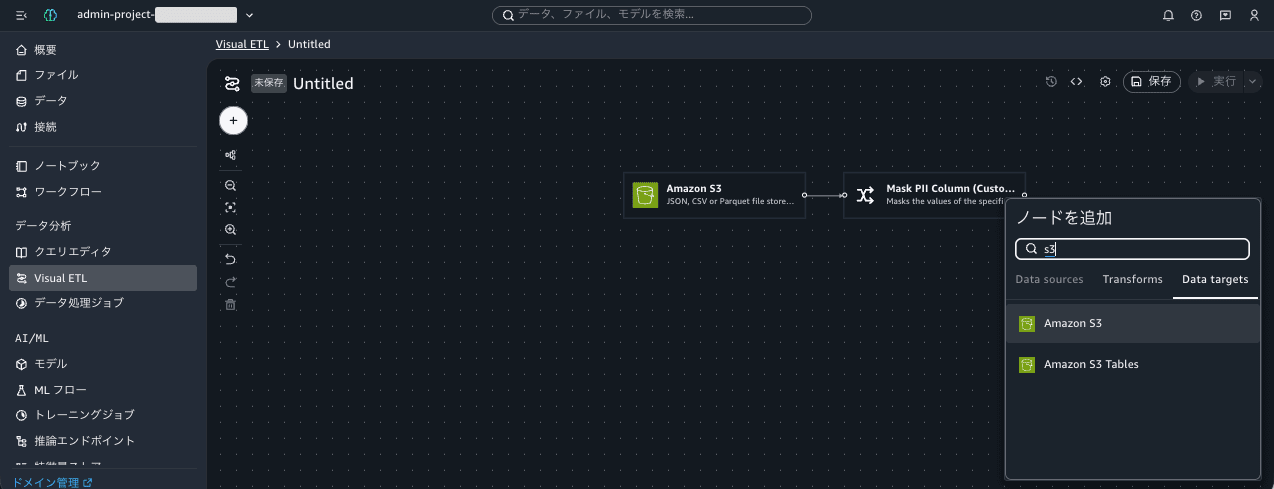Viewport: 1274px width, 489px height.
Task: Open the user account menu
Action: coord(1254,15)
